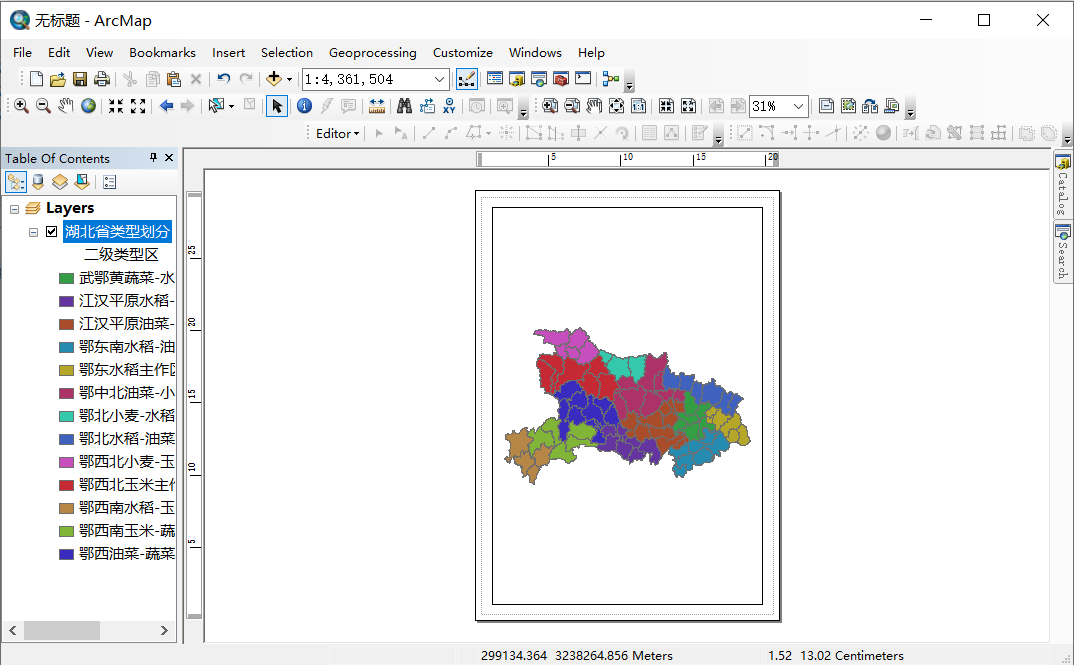Toggle the Editor Toolbar button

[x=466, y=79]
